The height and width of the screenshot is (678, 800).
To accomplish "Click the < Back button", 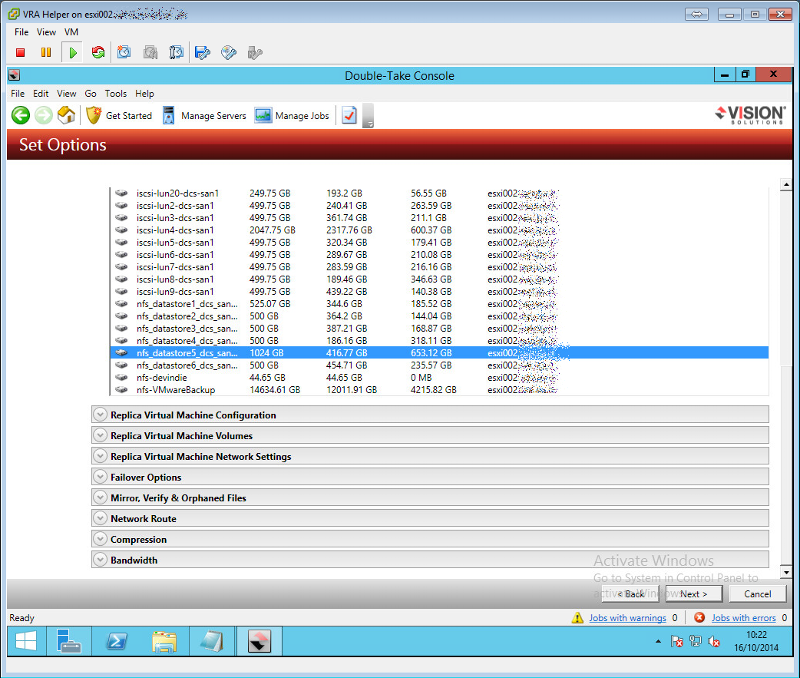I will click(x=631, y=594).
